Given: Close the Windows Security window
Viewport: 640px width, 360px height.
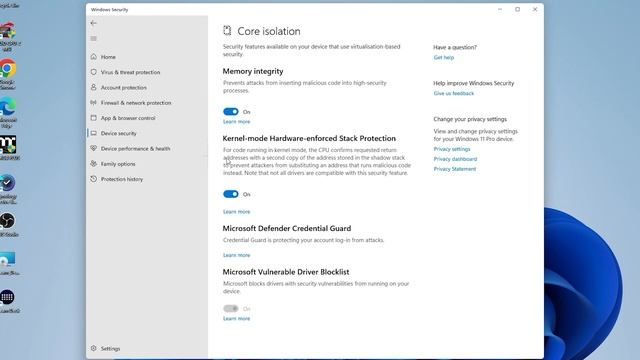Looking at the screenshot, I should point(535,9).
